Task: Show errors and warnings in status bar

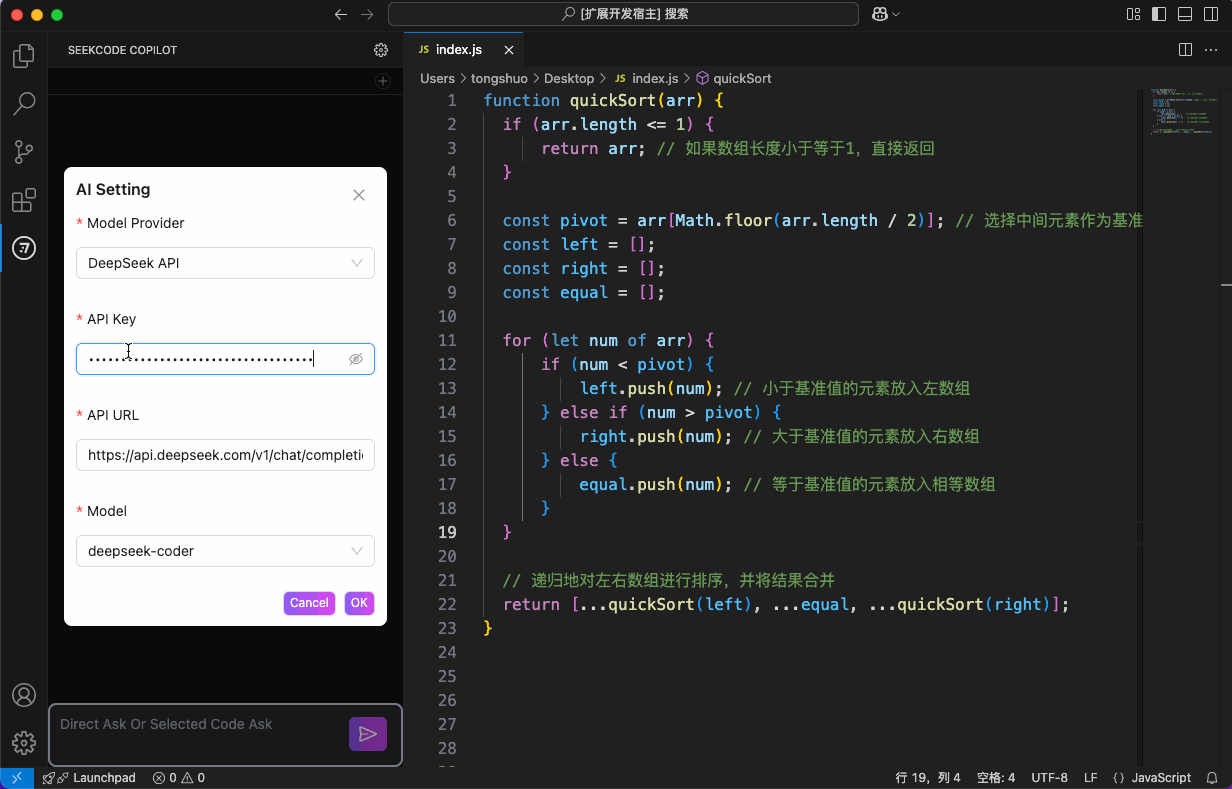Action: (x=179, y=778)
